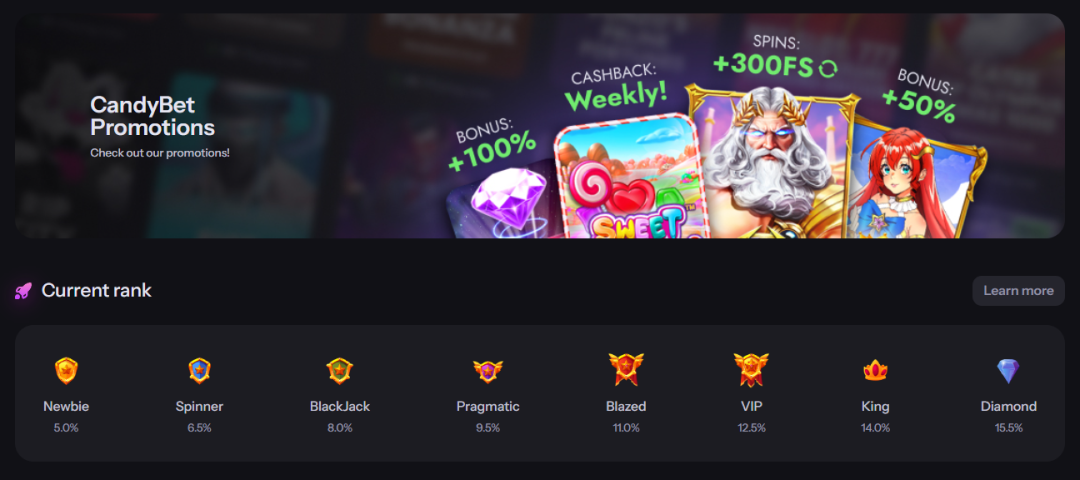Click the Blazed rank emblem icon
Screen dimensions: 1080x480
626,369
